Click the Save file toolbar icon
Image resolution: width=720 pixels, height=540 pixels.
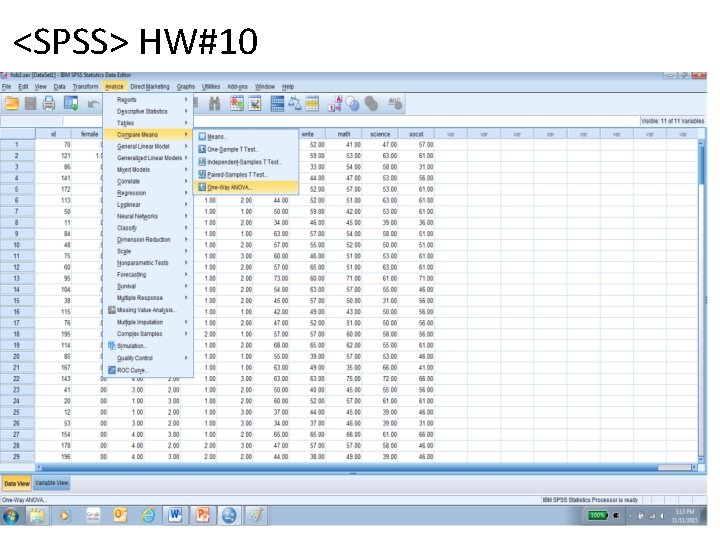tap(30, 104)
